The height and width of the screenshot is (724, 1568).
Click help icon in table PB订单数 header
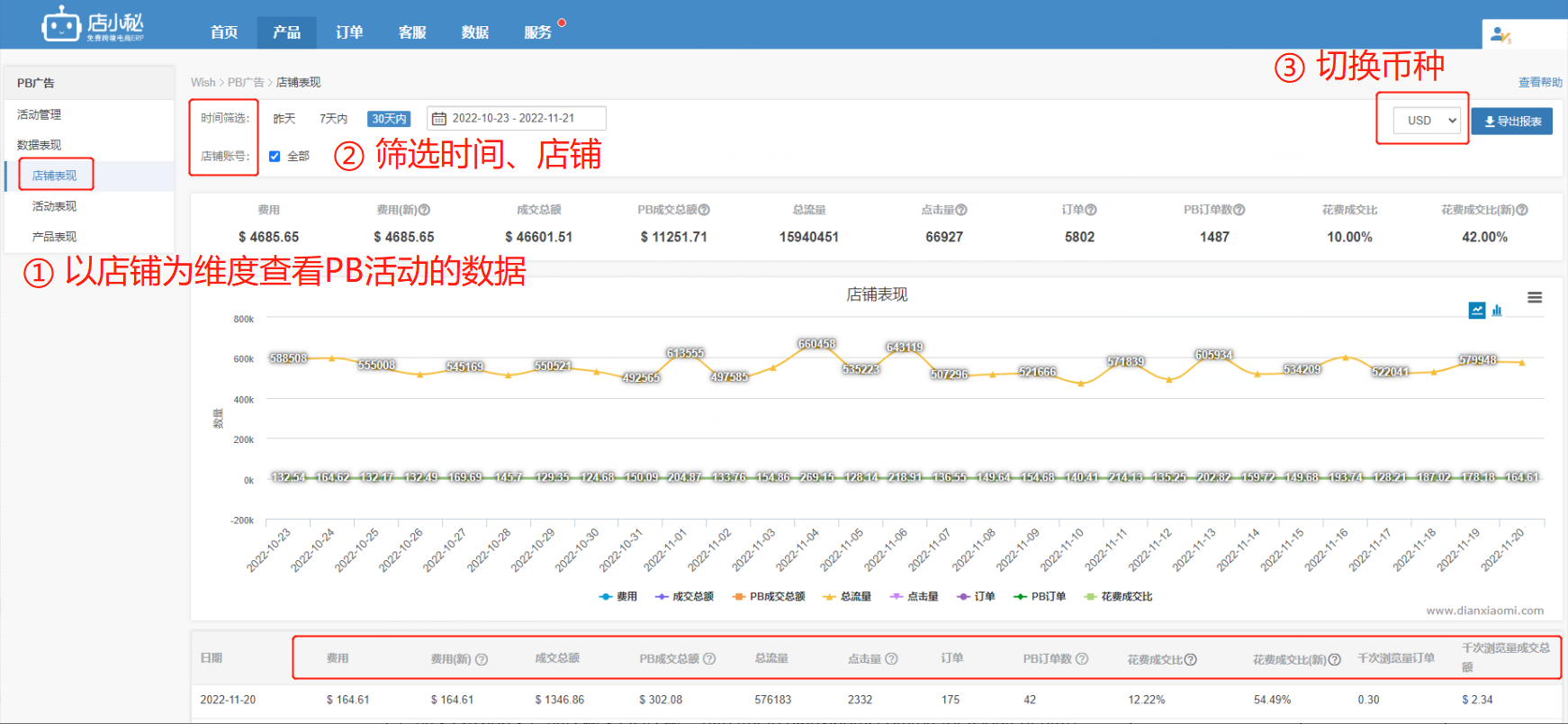tap(1082, 659)
